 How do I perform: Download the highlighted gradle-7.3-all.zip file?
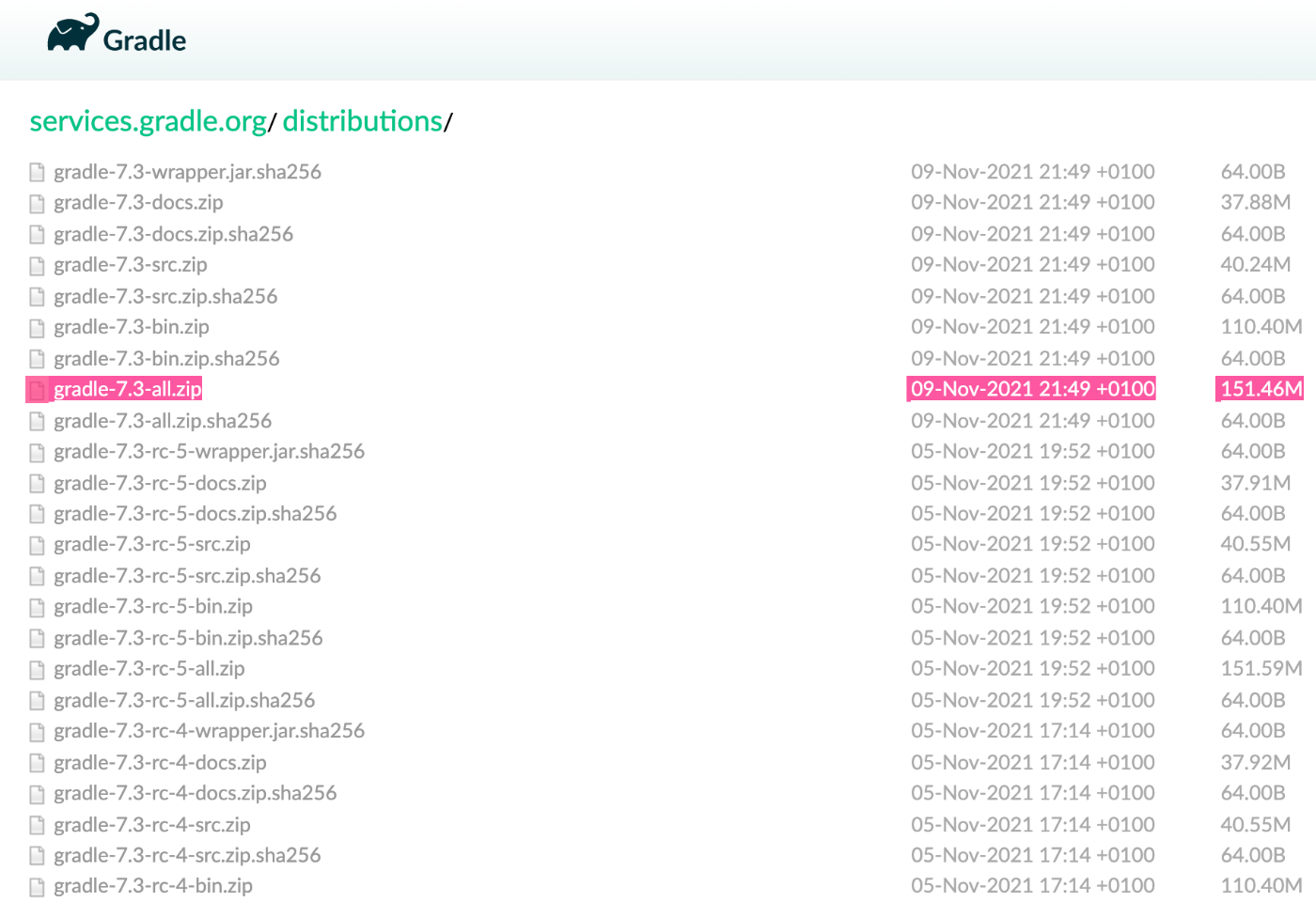coord(128,389)
